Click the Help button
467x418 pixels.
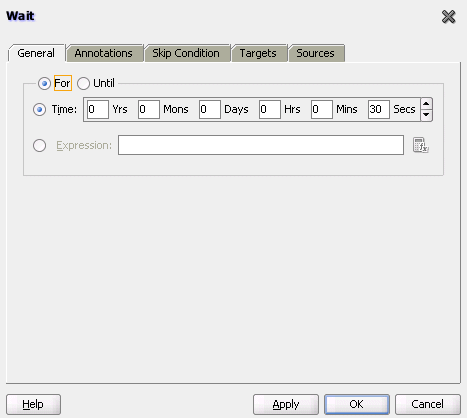tap(33, 404)
